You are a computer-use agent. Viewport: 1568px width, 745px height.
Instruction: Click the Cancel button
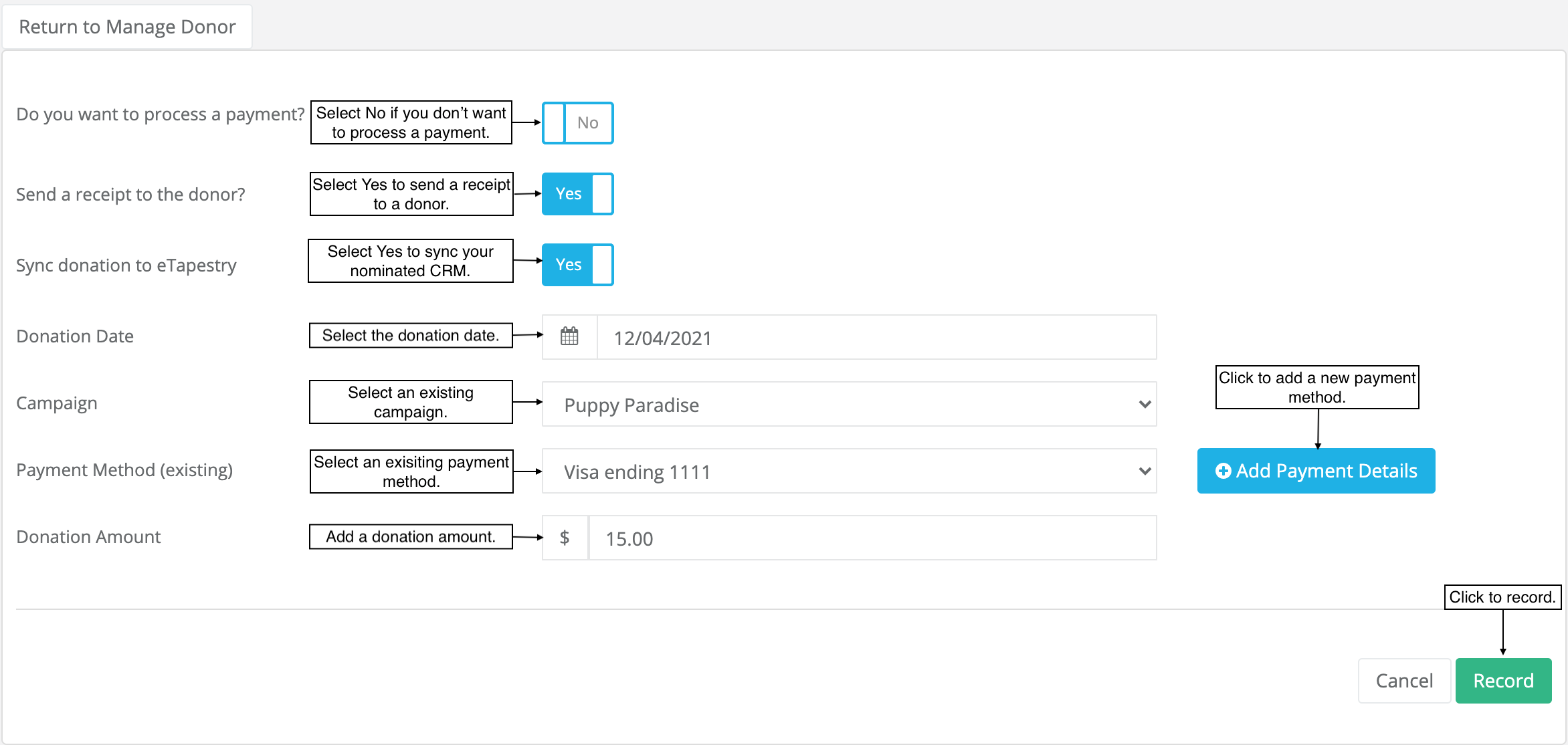[x=1404, y=681]
